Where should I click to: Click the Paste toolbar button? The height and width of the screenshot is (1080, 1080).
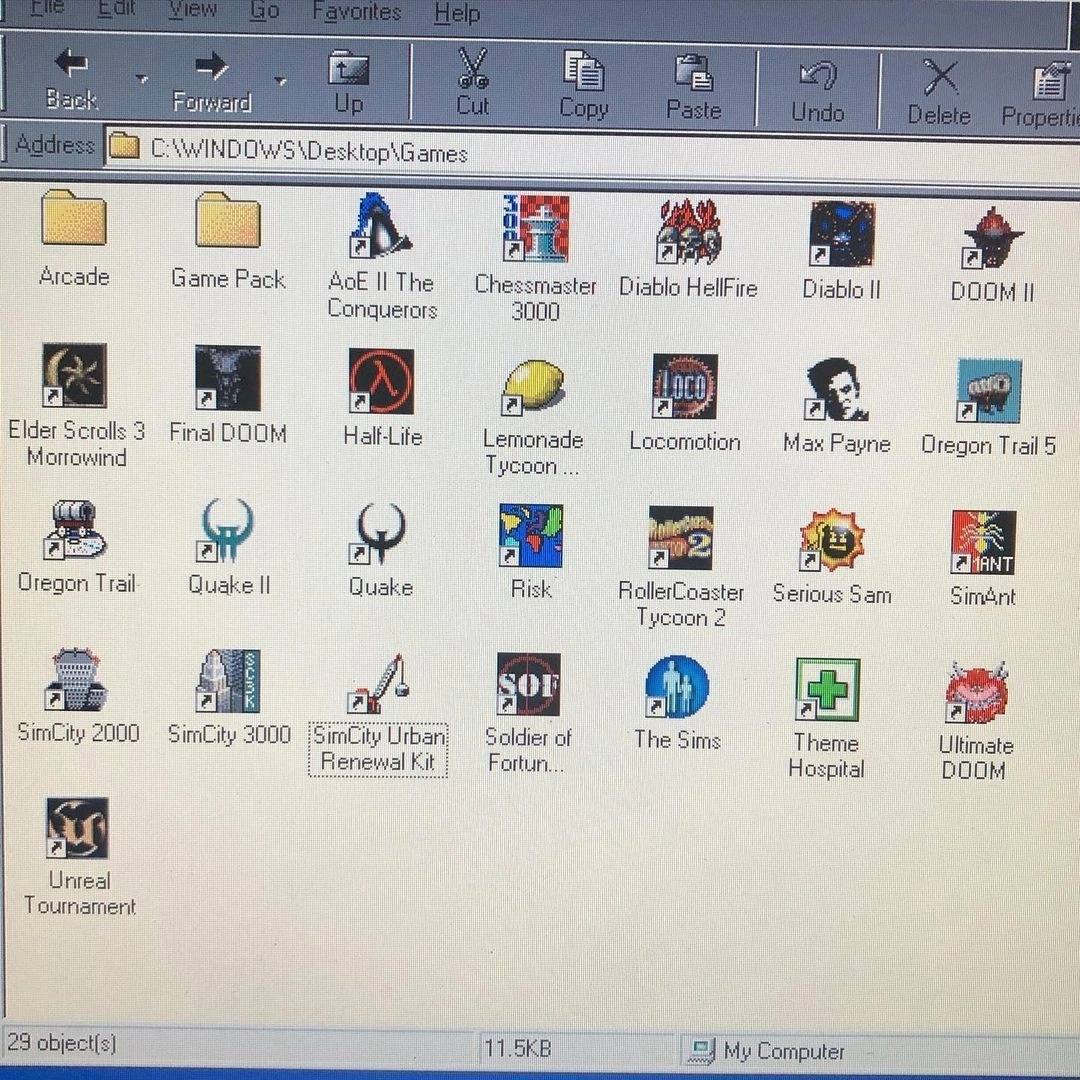click(x=694, y=87)
